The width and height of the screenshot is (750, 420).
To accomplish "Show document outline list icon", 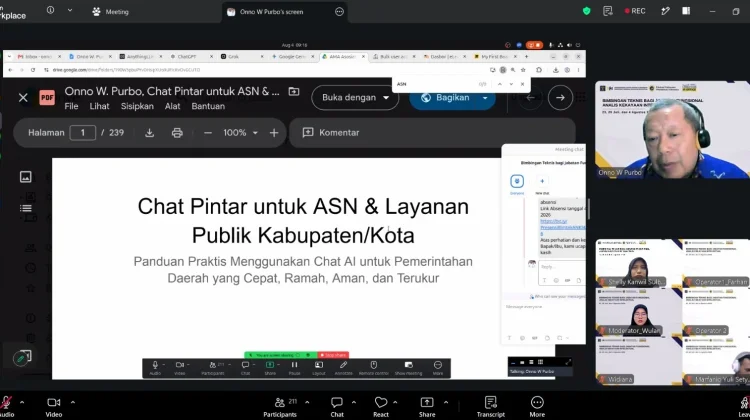I will [26, 208].
